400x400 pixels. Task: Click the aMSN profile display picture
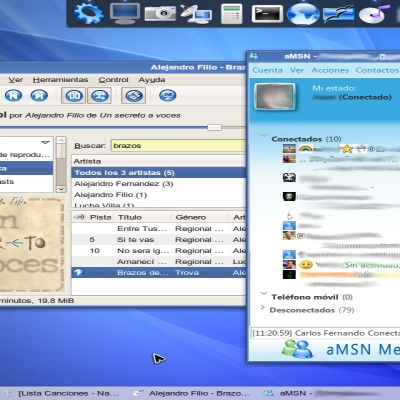(274, 97)
